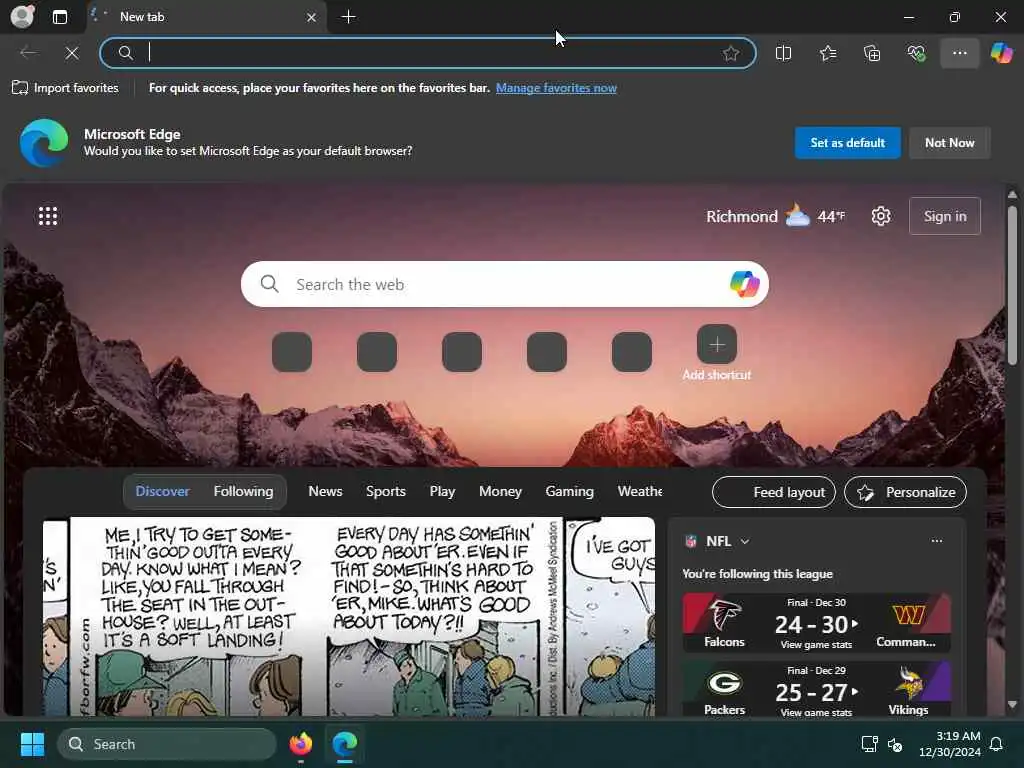Viewport: 1024px width, 768px height.
Task: Click the network display tray icon
Action: click(x=869, y=744)
